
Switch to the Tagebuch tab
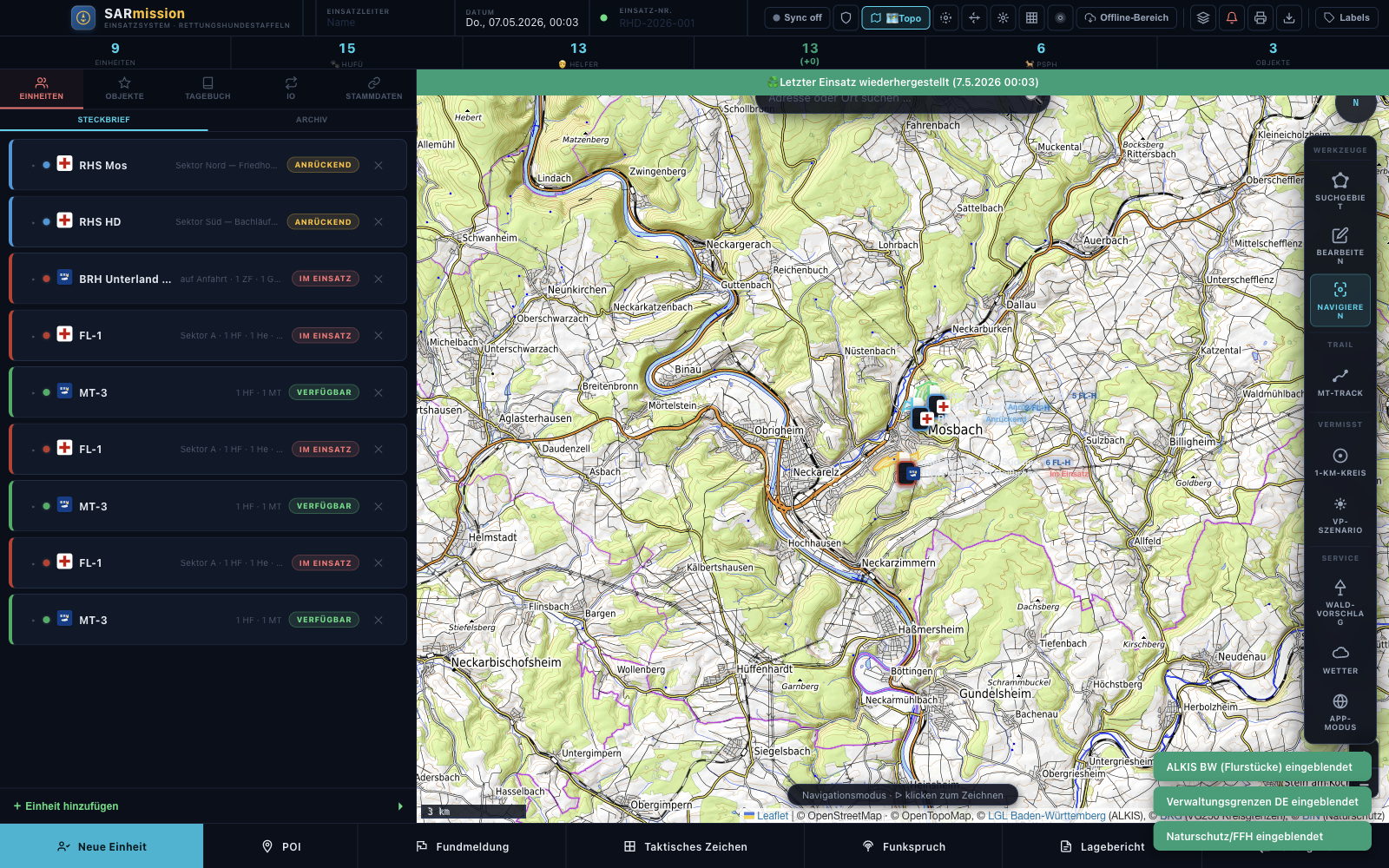click(x=207, y=89)
